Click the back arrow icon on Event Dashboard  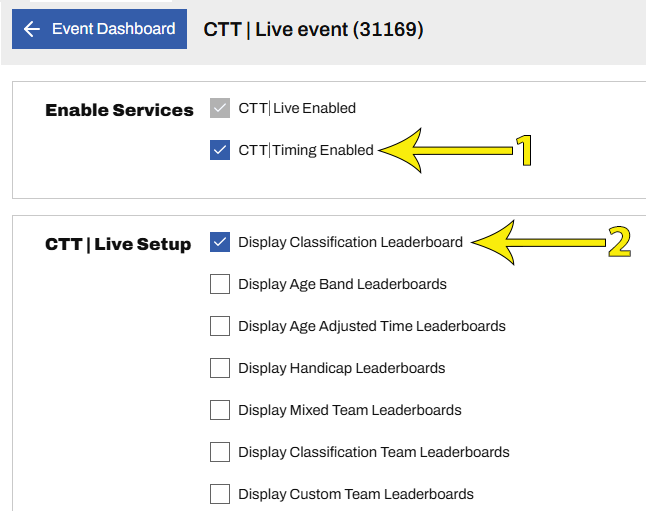[x=32, y=29]
